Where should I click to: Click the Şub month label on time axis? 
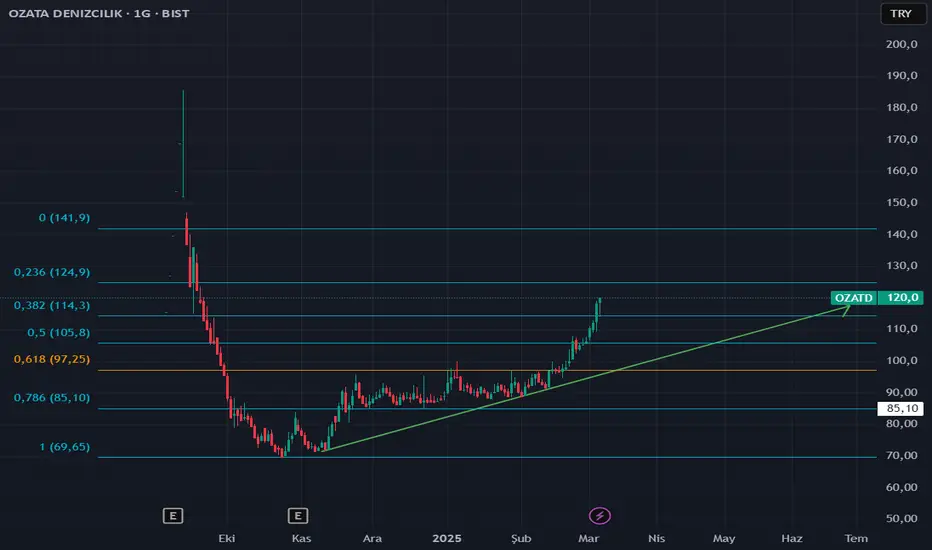pos(521,538)
